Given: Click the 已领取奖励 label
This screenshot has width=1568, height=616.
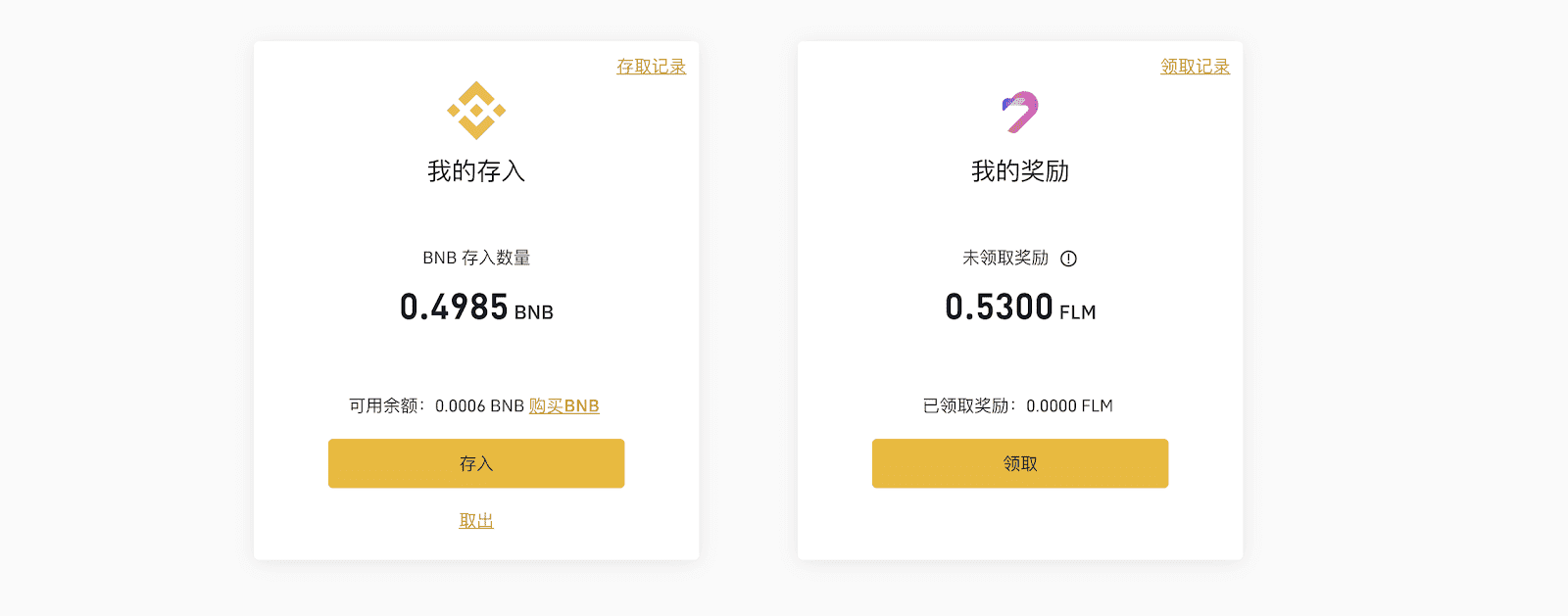Looking at the screenshot, I should pyautogui.click(x=967, y=405).
